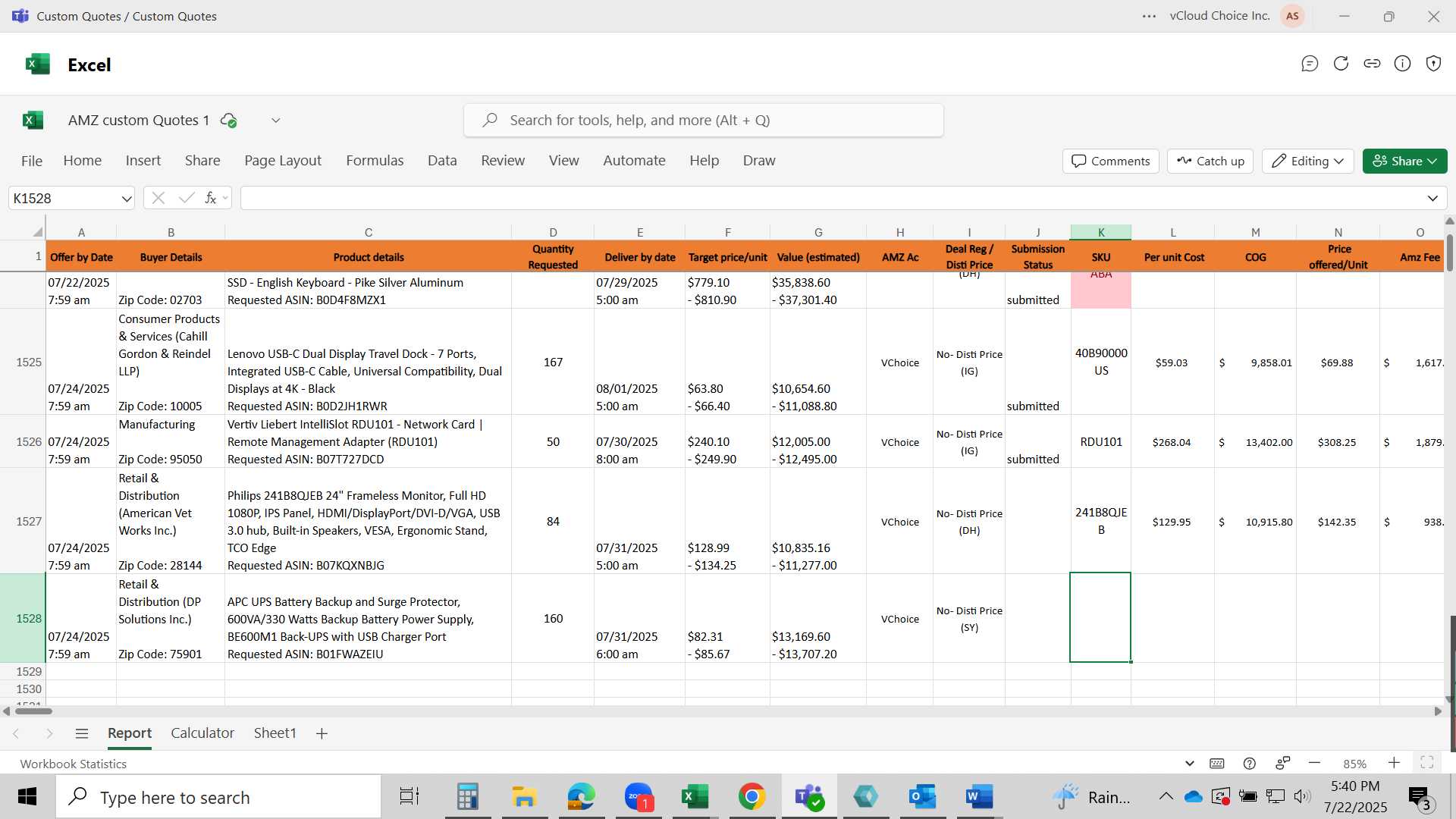This screenshot has width=1456, height=819.
Task: Select the cell with per unit cost $129.95
Action: click(1172, 522)
